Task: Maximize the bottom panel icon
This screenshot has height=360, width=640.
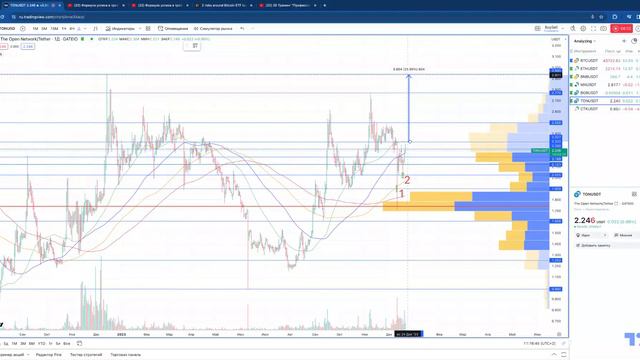Action: coord(564,355)
